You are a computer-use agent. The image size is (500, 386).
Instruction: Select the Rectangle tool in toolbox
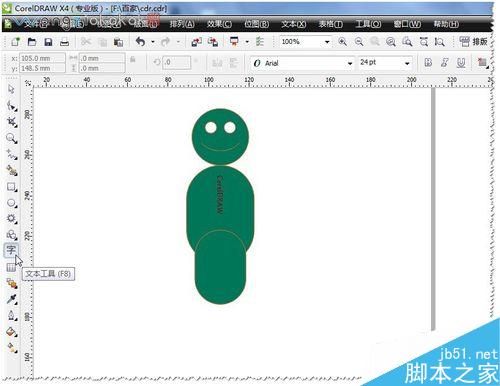[12, 187]
